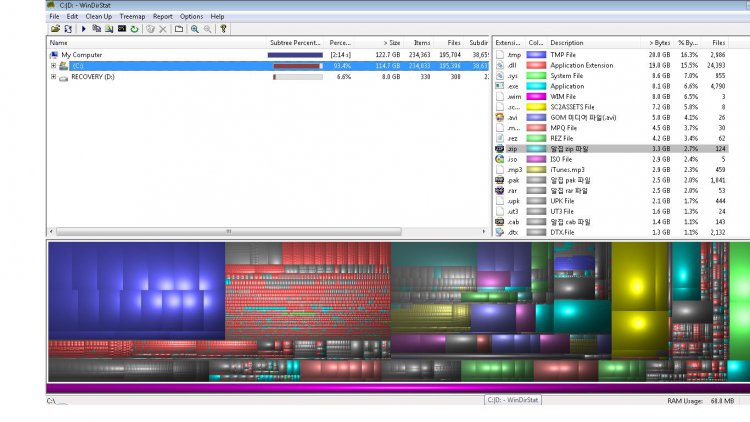
Task: Select the UPK File row
Action: (x=611, y=201)
